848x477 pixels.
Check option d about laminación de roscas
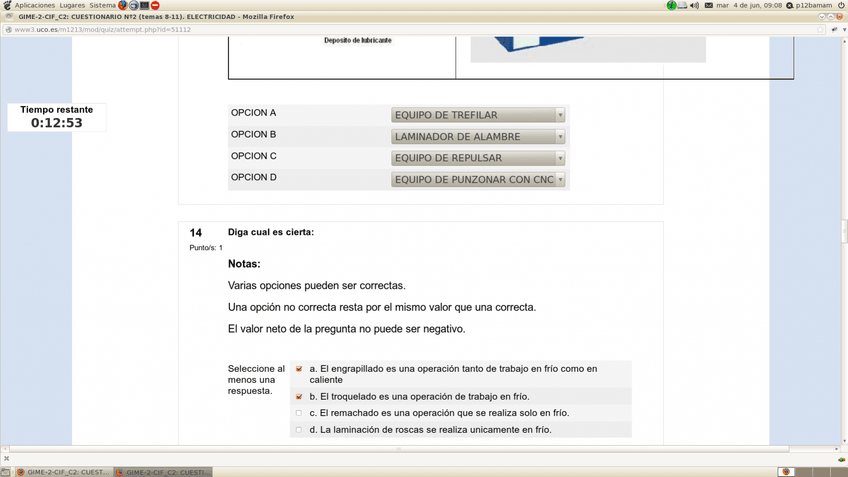click(x=299, y=430)
